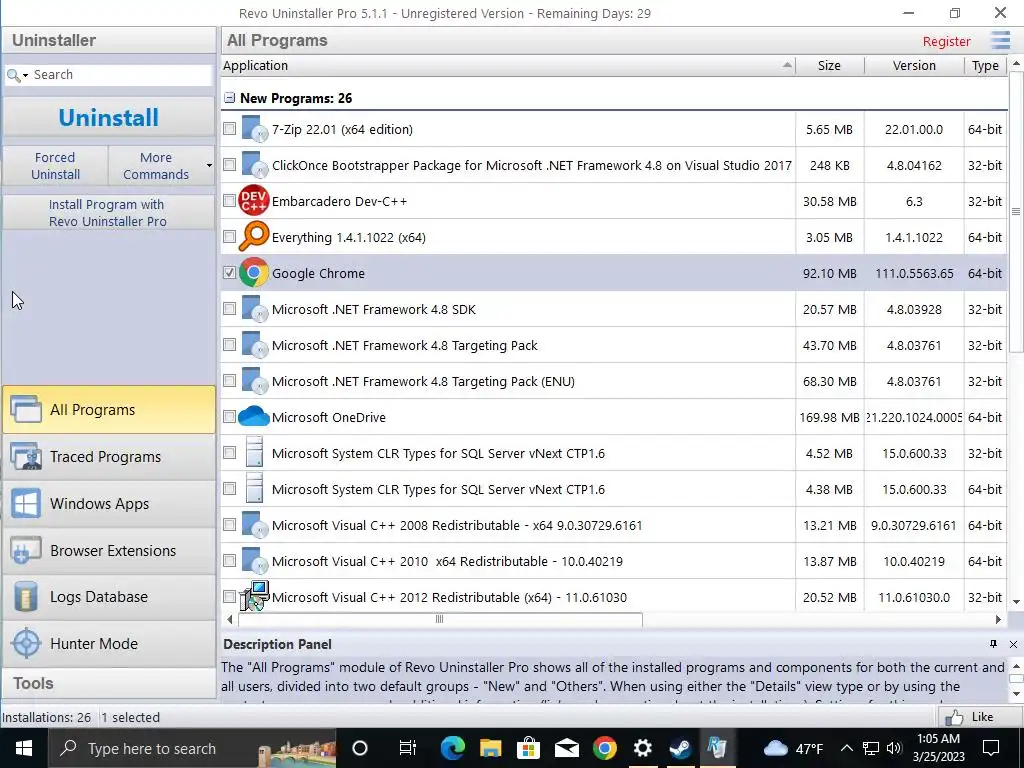
Task: Click the Embarcadero Dev-C++ icon
Action: (254, 200)
